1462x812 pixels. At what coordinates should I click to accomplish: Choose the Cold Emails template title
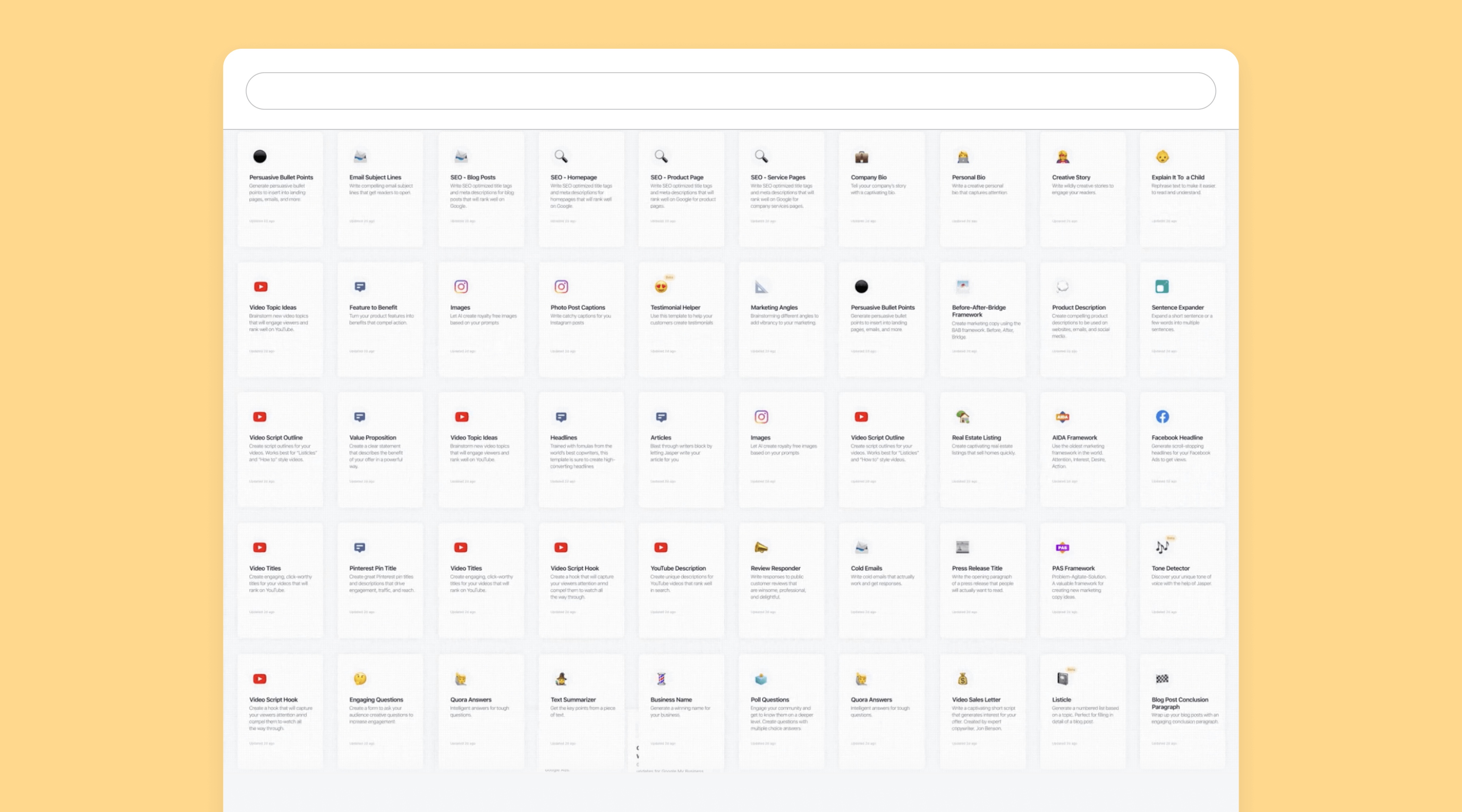[x=866, y=568]
